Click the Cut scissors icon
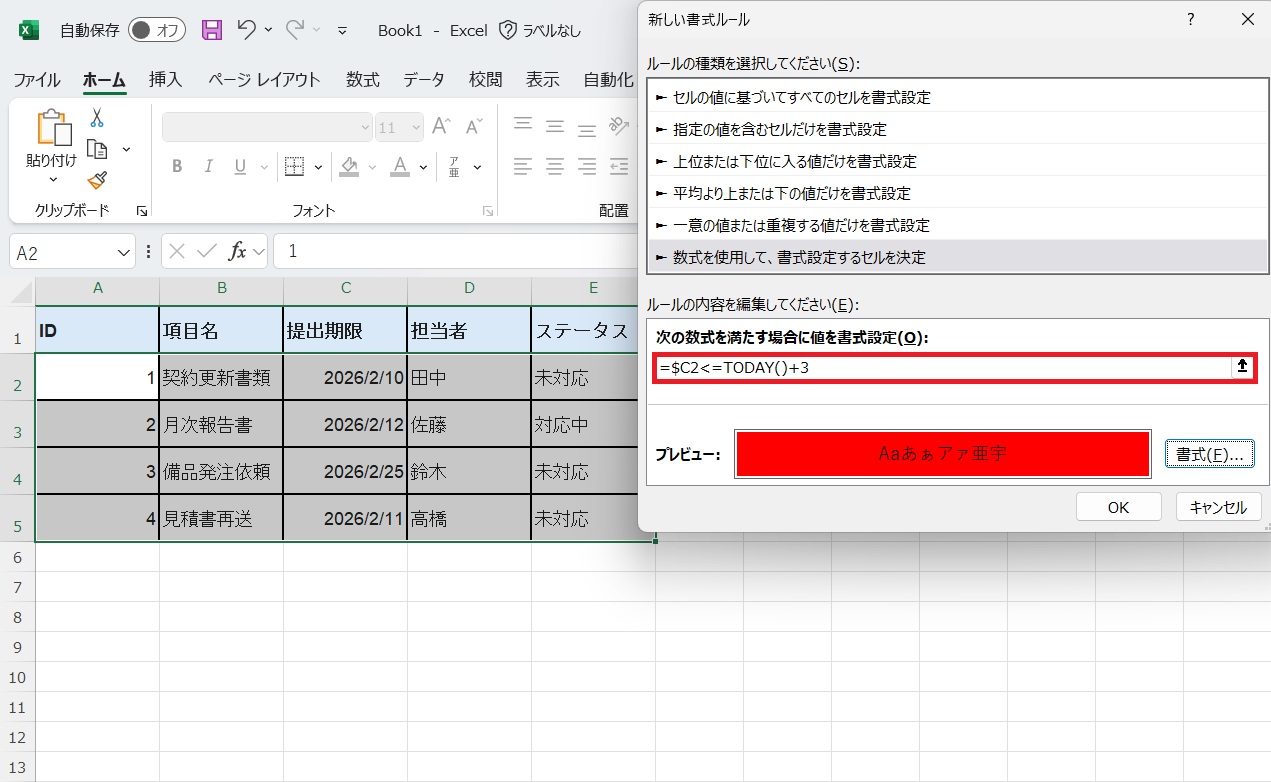Image resolution: width=1271 pixels, height=782 pixels. (97, 118)
